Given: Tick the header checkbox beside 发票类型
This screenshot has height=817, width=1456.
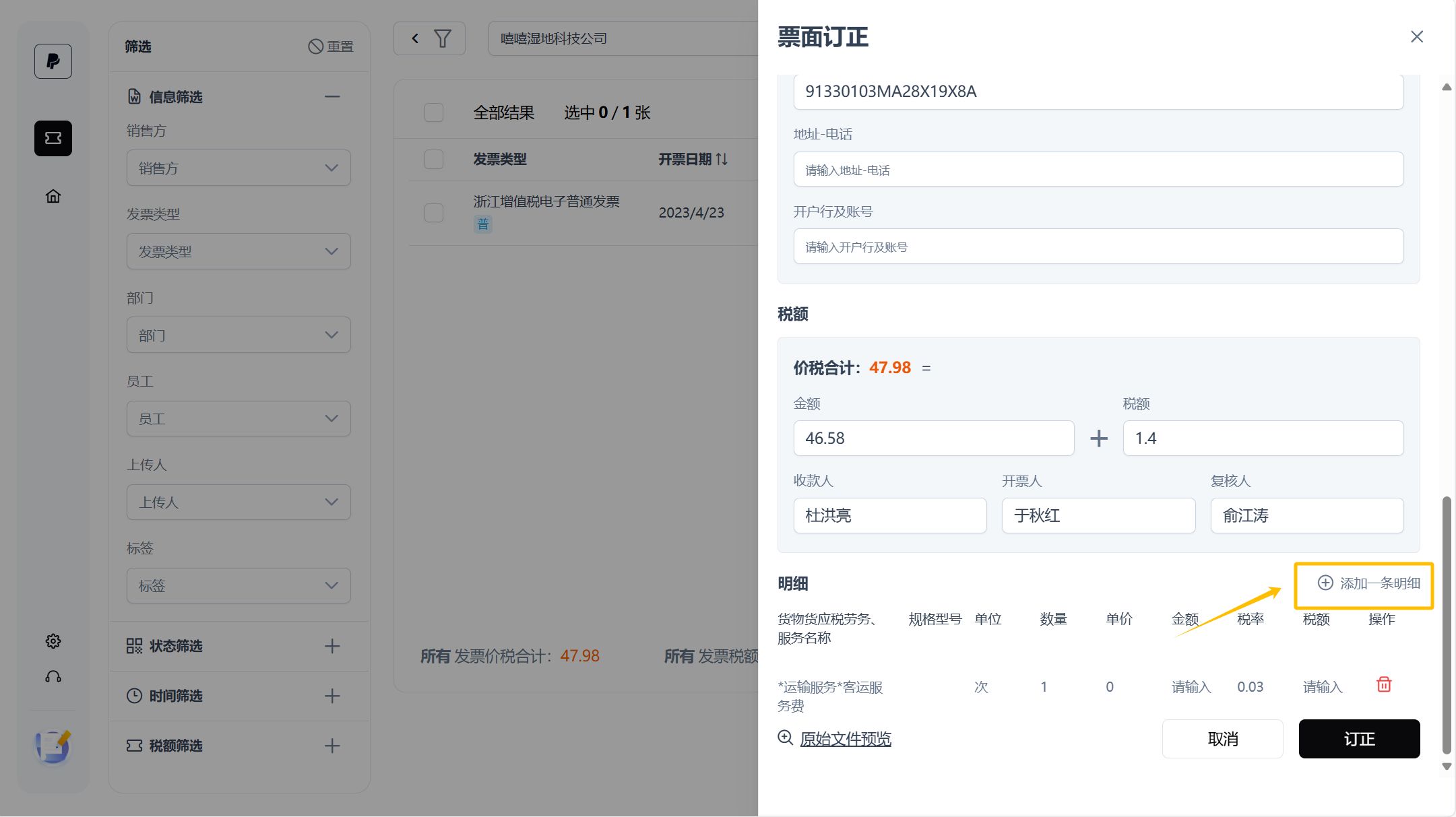Looking at the screenshot, I should (x=434, y=160).
